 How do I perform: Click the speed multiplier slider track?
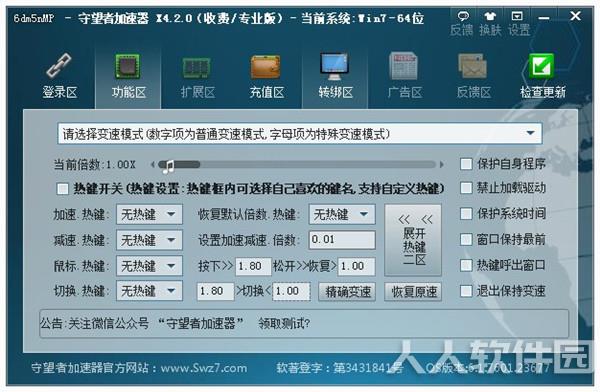point(297,165)
